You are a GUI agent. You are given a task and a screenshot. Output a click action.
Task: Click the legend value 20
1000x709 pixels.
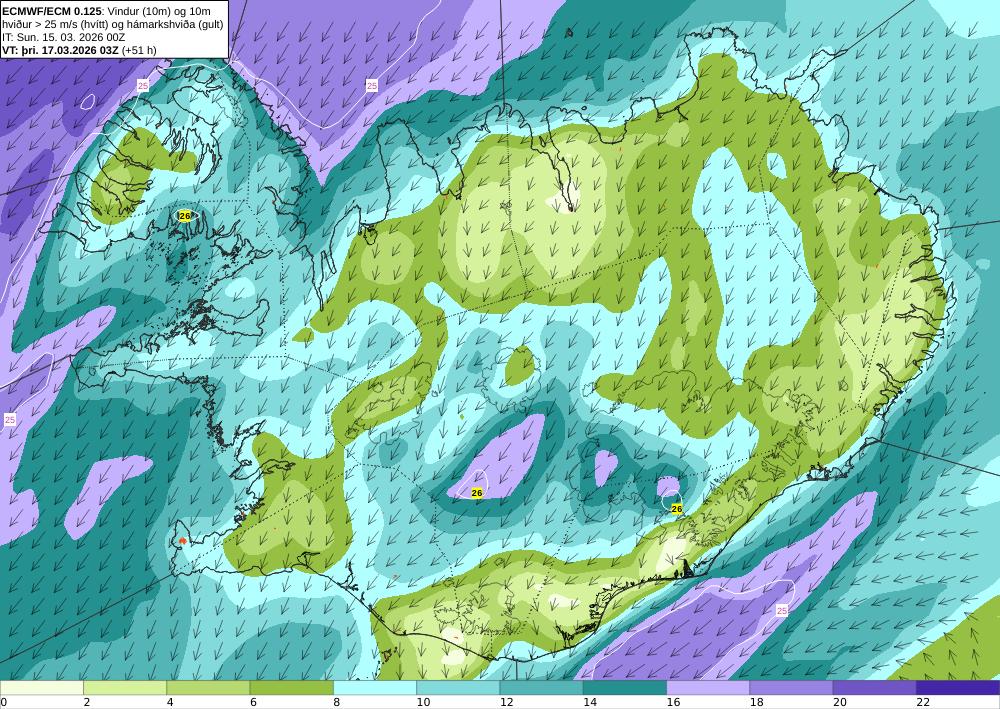click(840, 703)
